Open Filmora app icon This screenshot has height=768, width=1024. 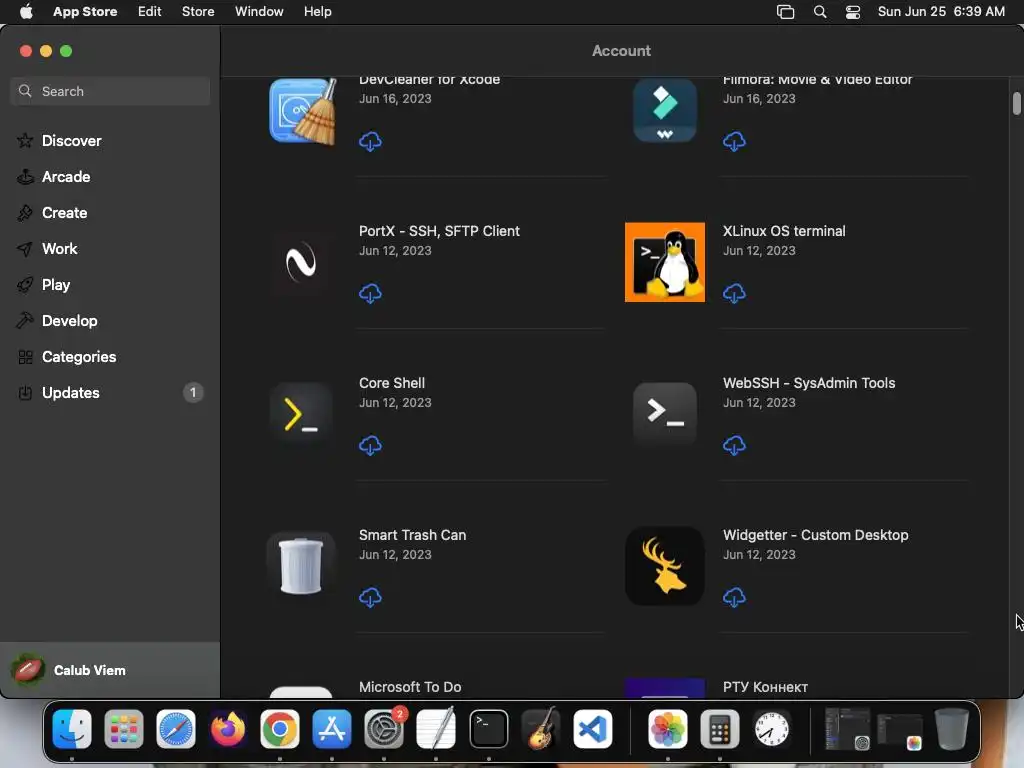(x=665, y=110)
